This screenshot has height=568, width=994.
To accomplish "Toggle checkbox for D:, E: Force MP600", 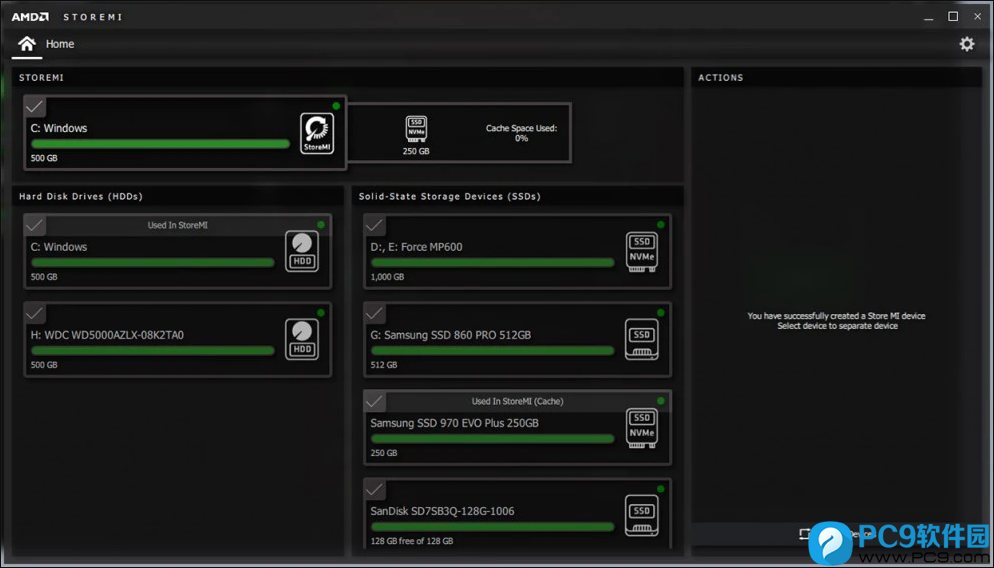I will [375, 225].
